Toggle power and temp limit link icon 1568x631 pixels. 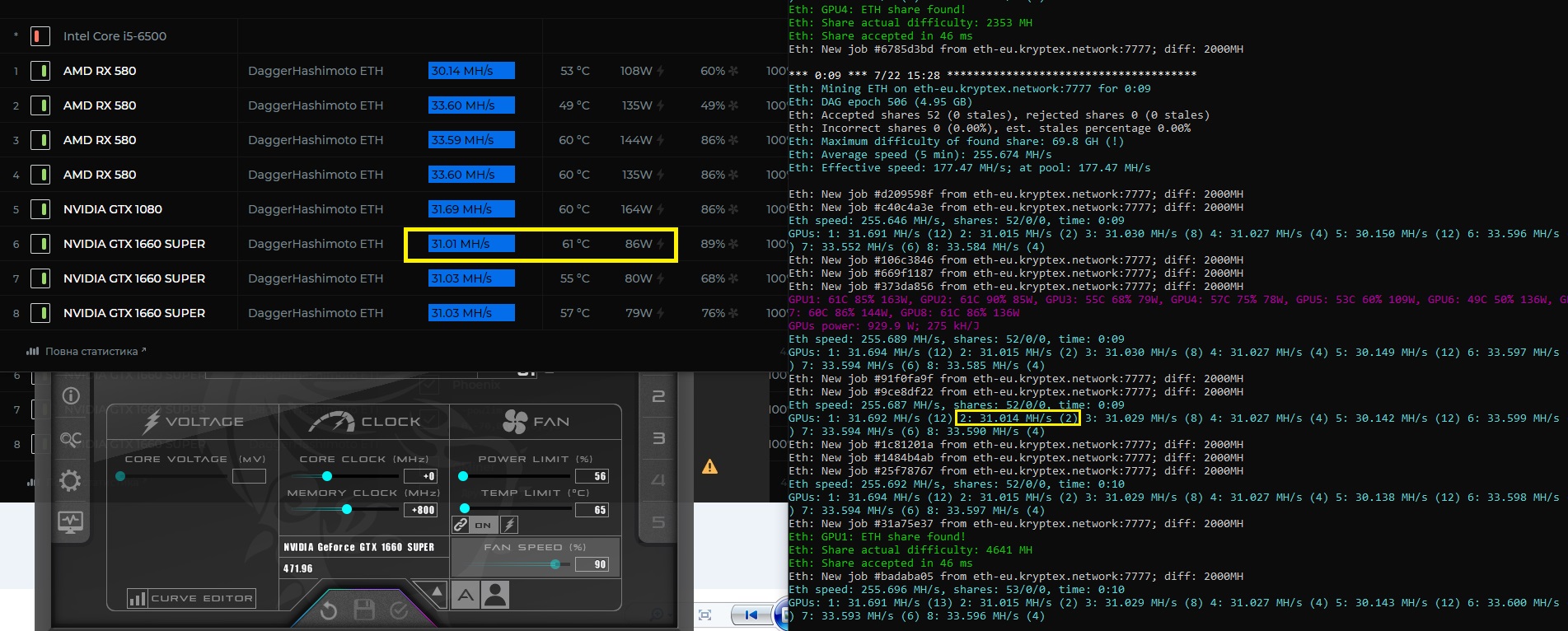click(461, 525)
